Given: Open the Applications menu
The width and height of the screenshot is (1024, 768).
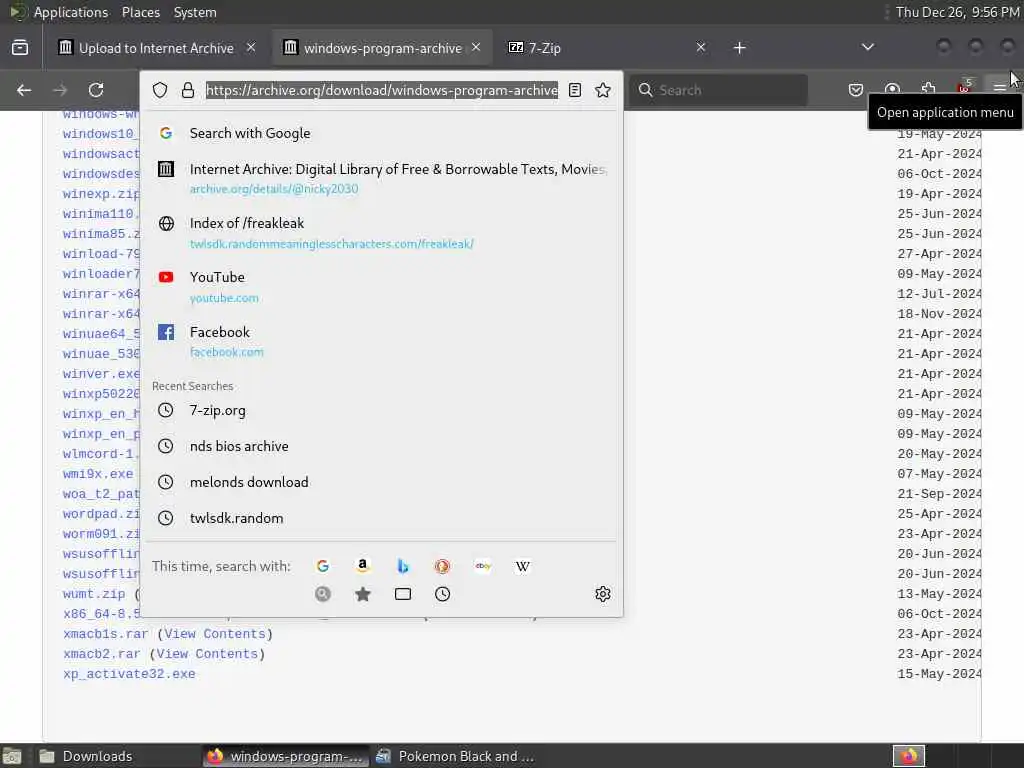Looking at the screenshot, I should [x=71, y=12].
